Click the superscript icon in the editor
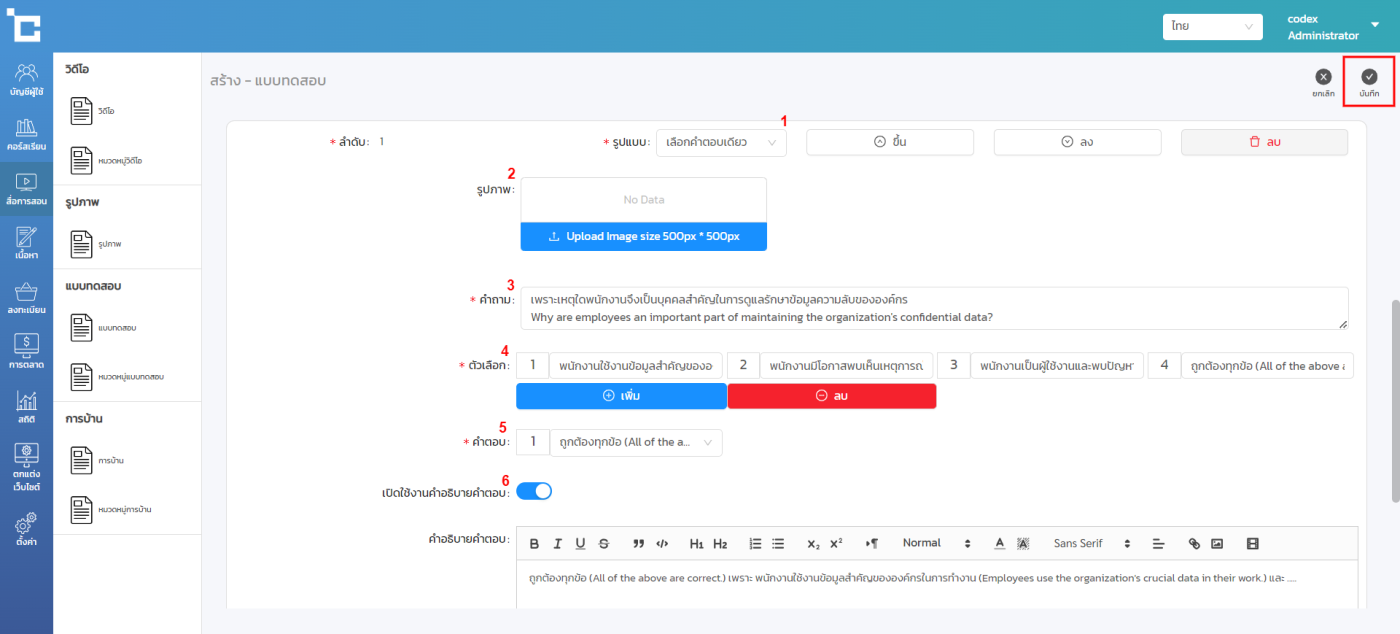The width and height of the screenshot is (1400, 634). pyautogui.click(x=836, y=544)
